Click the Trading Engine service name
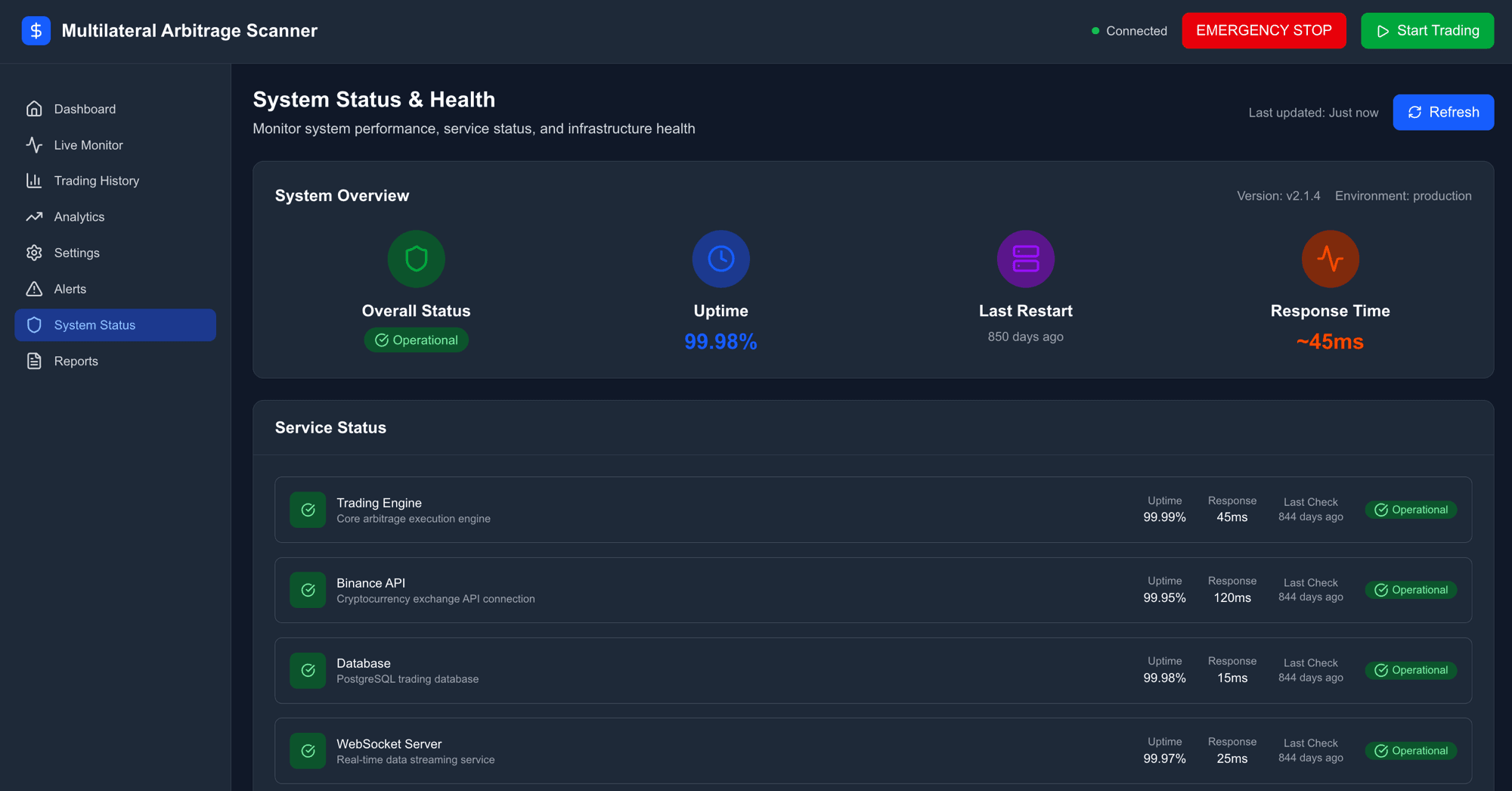The width and height of the screenshot is (1512, 791). 379,503
